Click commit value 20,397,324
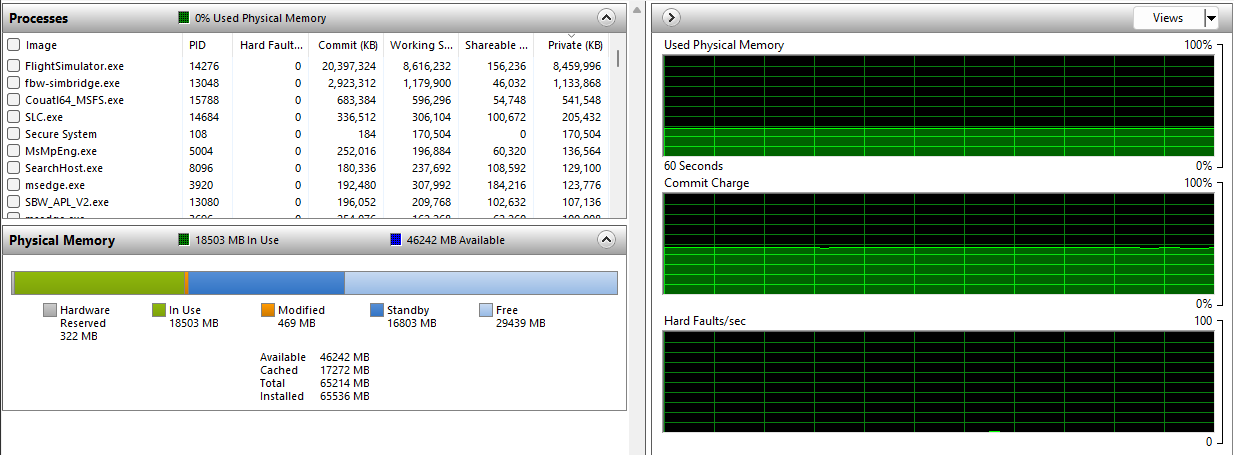The height and width of the screenshot is (455, 1234). pyautogui.click(x=349, y=66)
